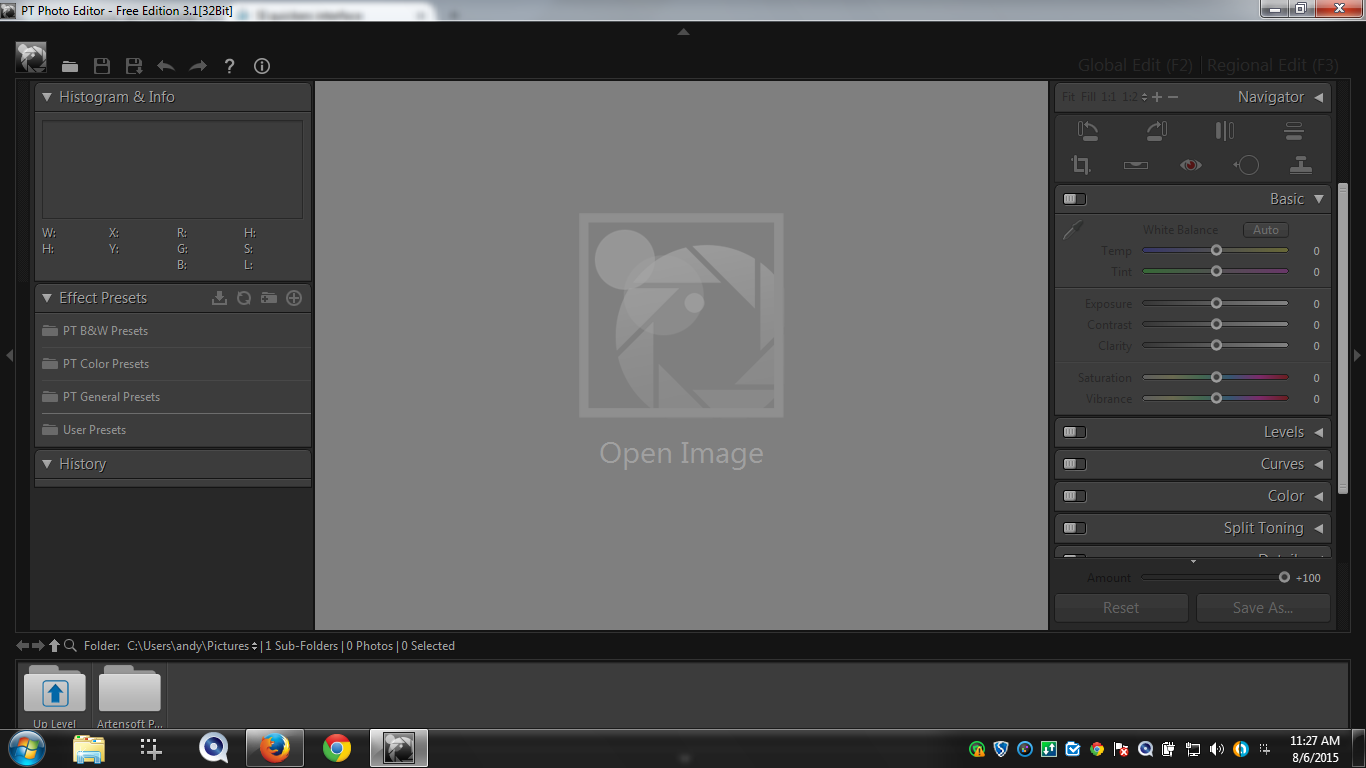Image resolution: width=1366 pixels, height=768 pixels.
Task: Select the Crop tool
Action: [x=1081, y=165]
